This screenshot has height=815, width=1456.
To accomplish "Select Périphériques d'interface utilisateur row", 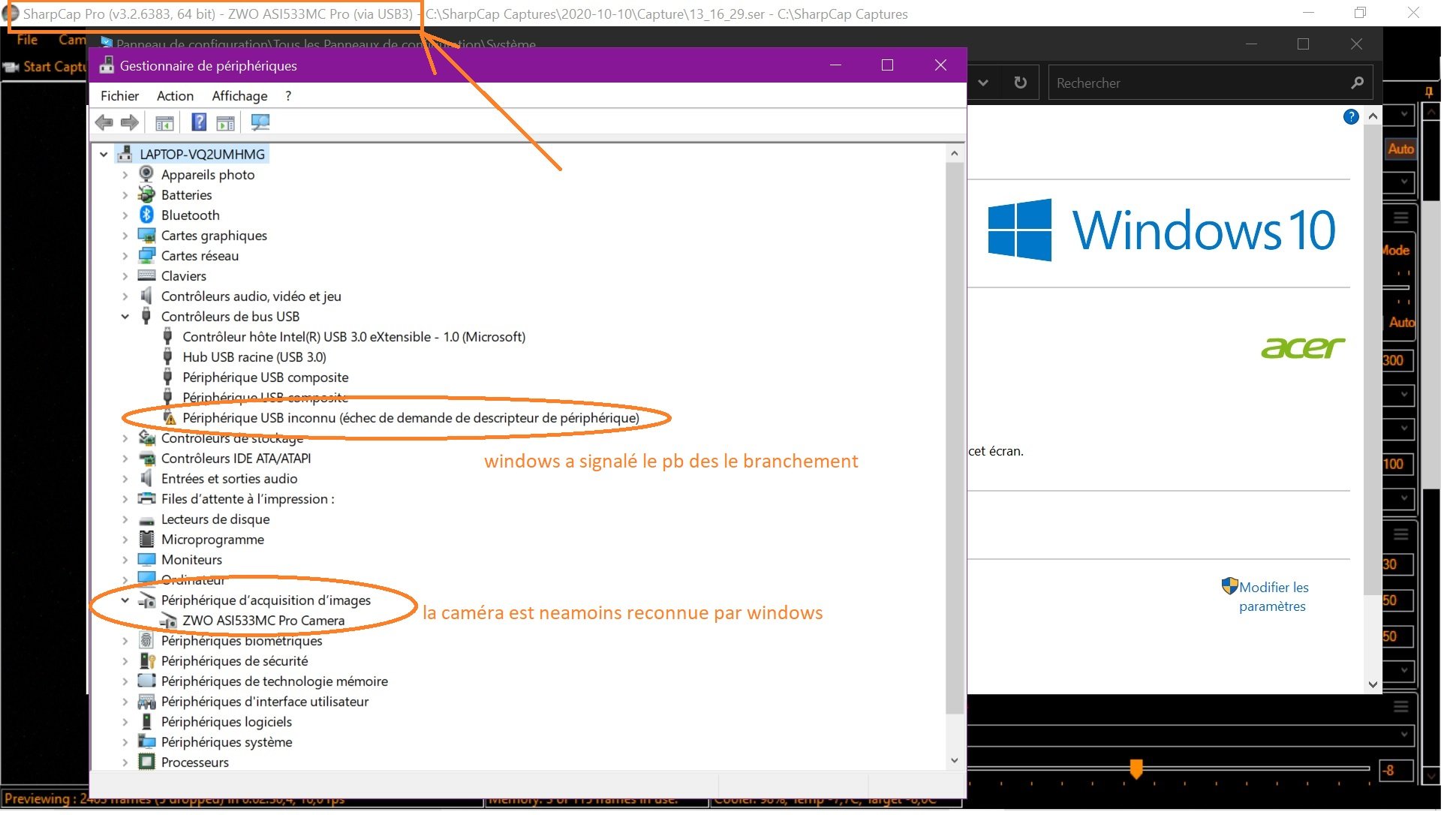I will (x=265, y=702).
